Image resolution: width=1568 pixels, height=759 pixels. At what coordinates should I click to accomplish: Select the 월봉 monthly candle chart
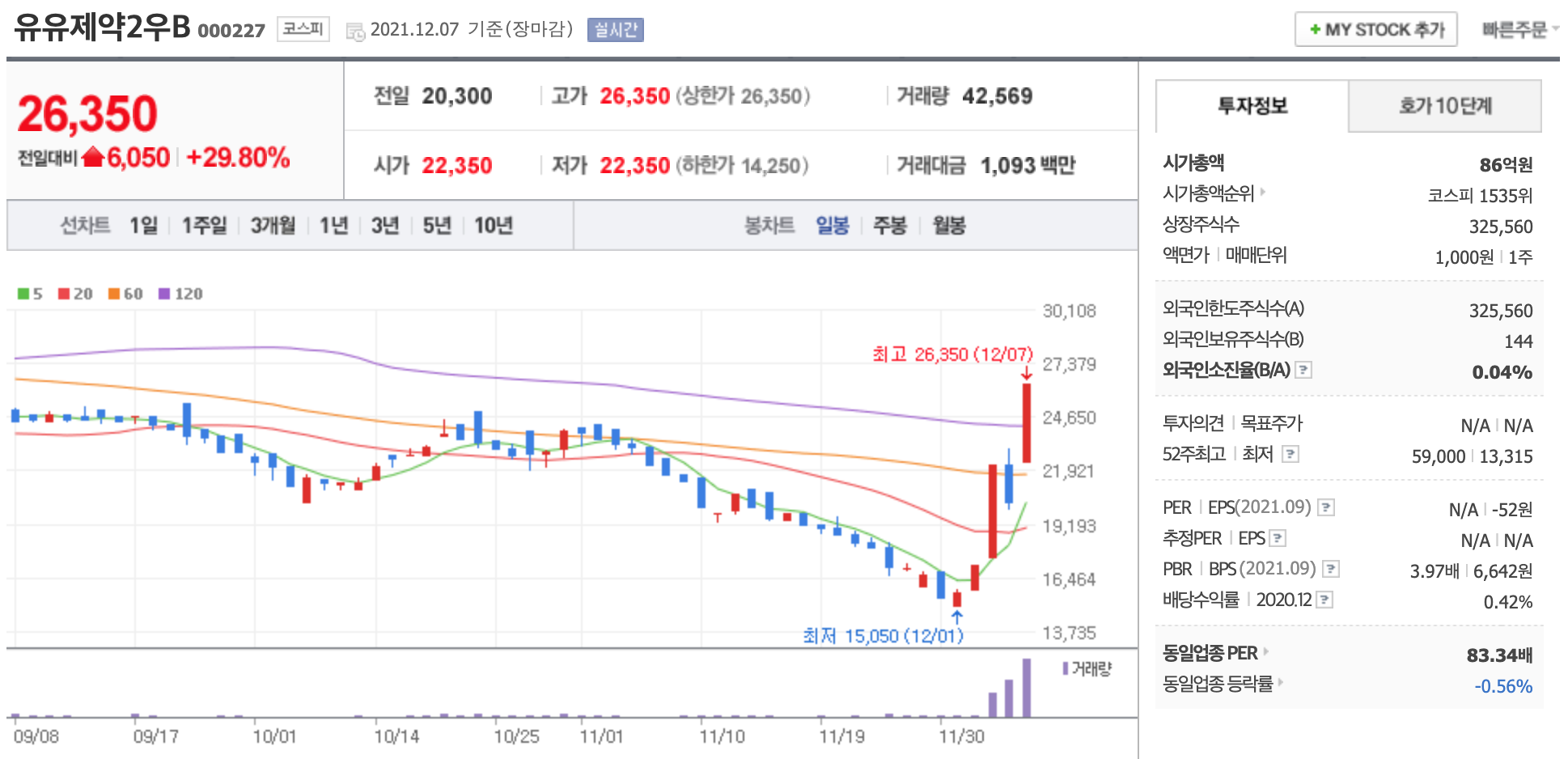[x=949, y=225]
